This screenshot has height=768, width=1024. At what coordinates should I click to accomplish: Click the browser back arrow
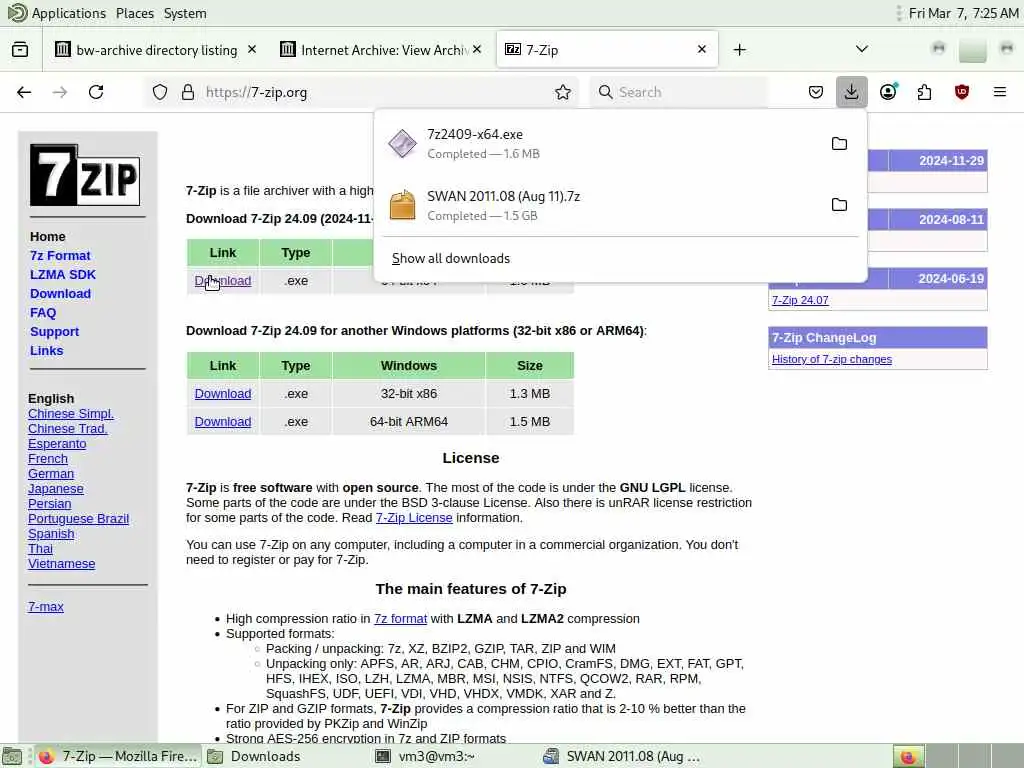(x=24, y=92)
